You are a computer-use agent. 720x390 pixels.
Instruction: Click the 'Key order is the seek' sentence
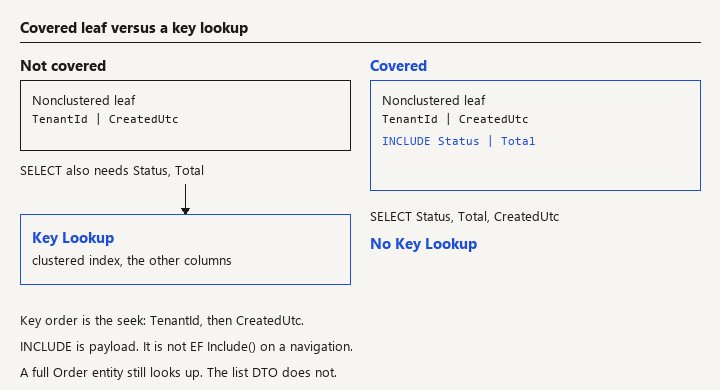(x=162, y=321)
